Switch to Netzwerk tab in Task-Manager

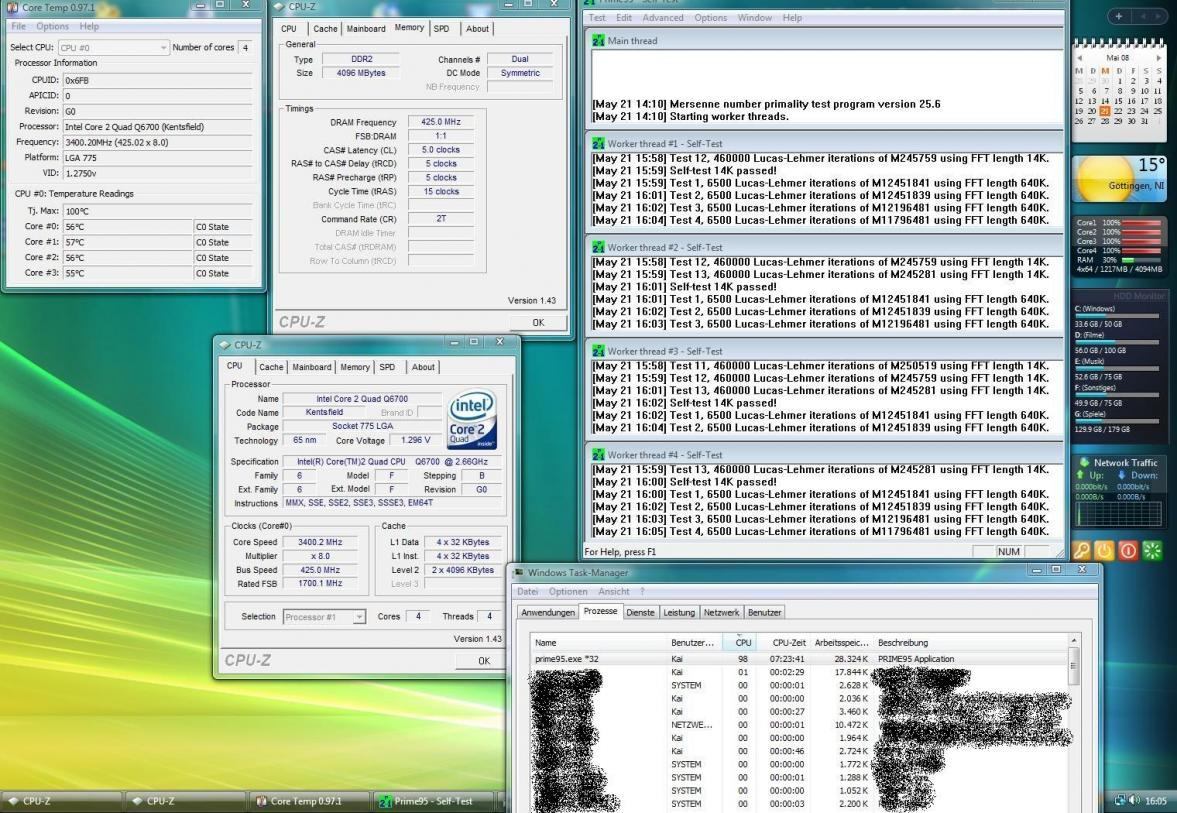(721, 613)
